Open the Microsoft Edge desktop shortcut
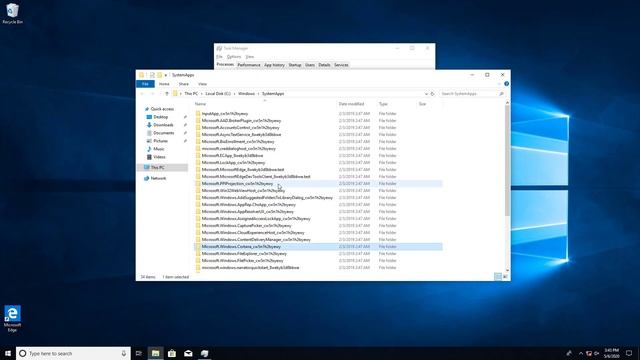 pos(12,318)
